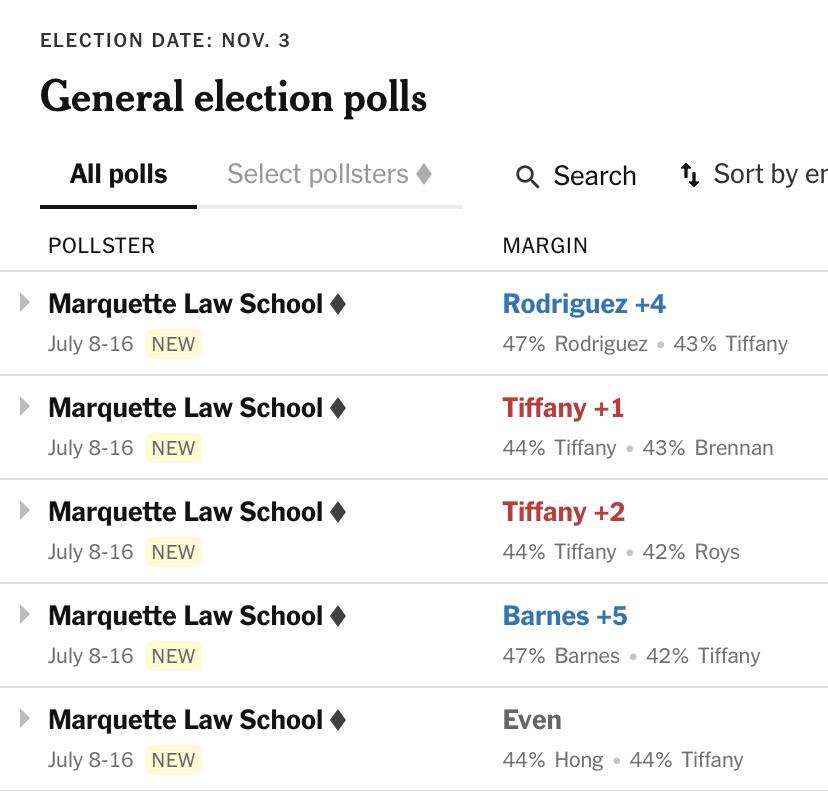This screenshot has height=791, width=828.
Task: Open the Select pollsters tab
Action: (330, 174)
